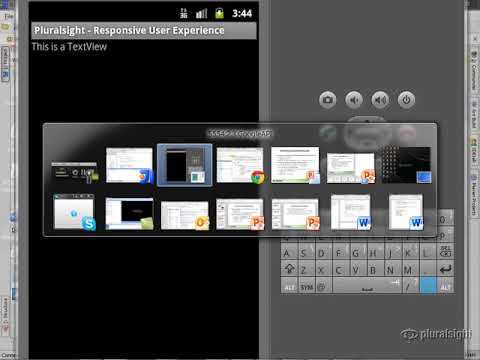Click the emulator power button
This screenshot has width=480, height=360.
pyautogui.click(x=406, y=100)
